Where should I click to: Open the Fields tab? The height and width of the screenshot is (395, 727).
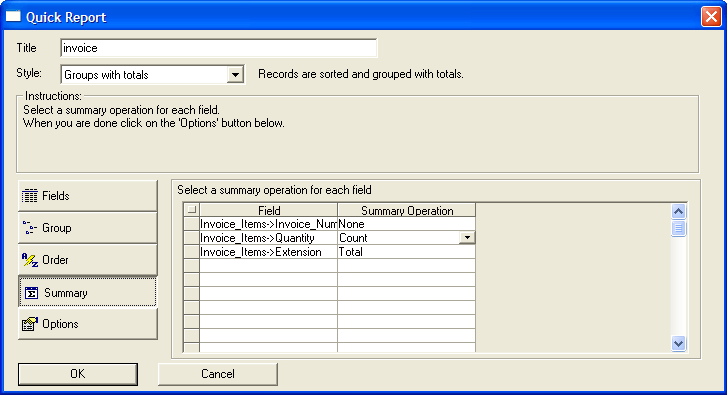88,196
